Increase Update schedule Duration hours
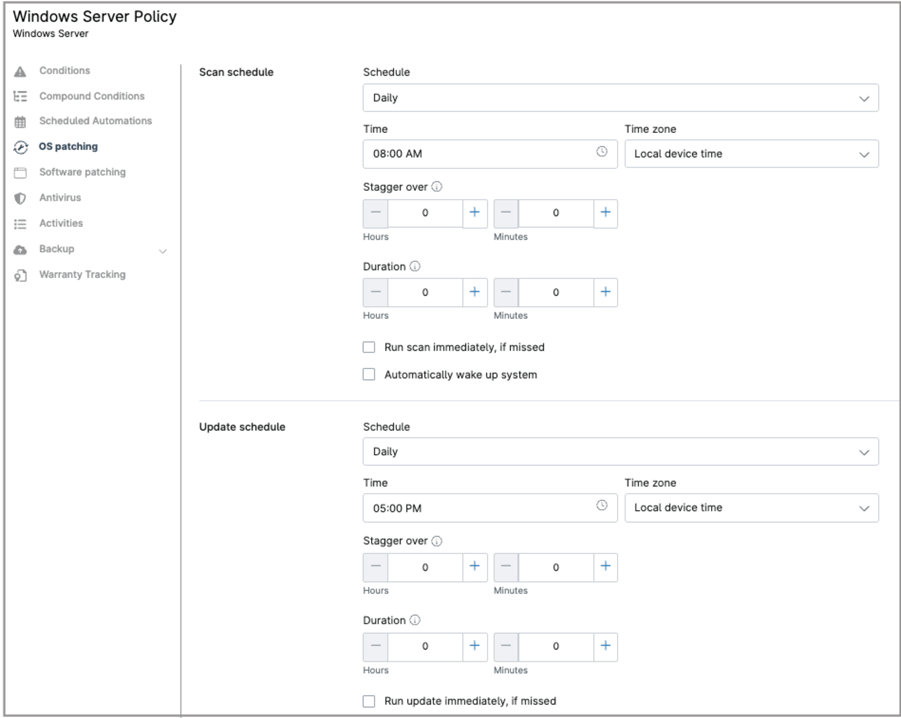901x718 pixels. tap(475, 647)
